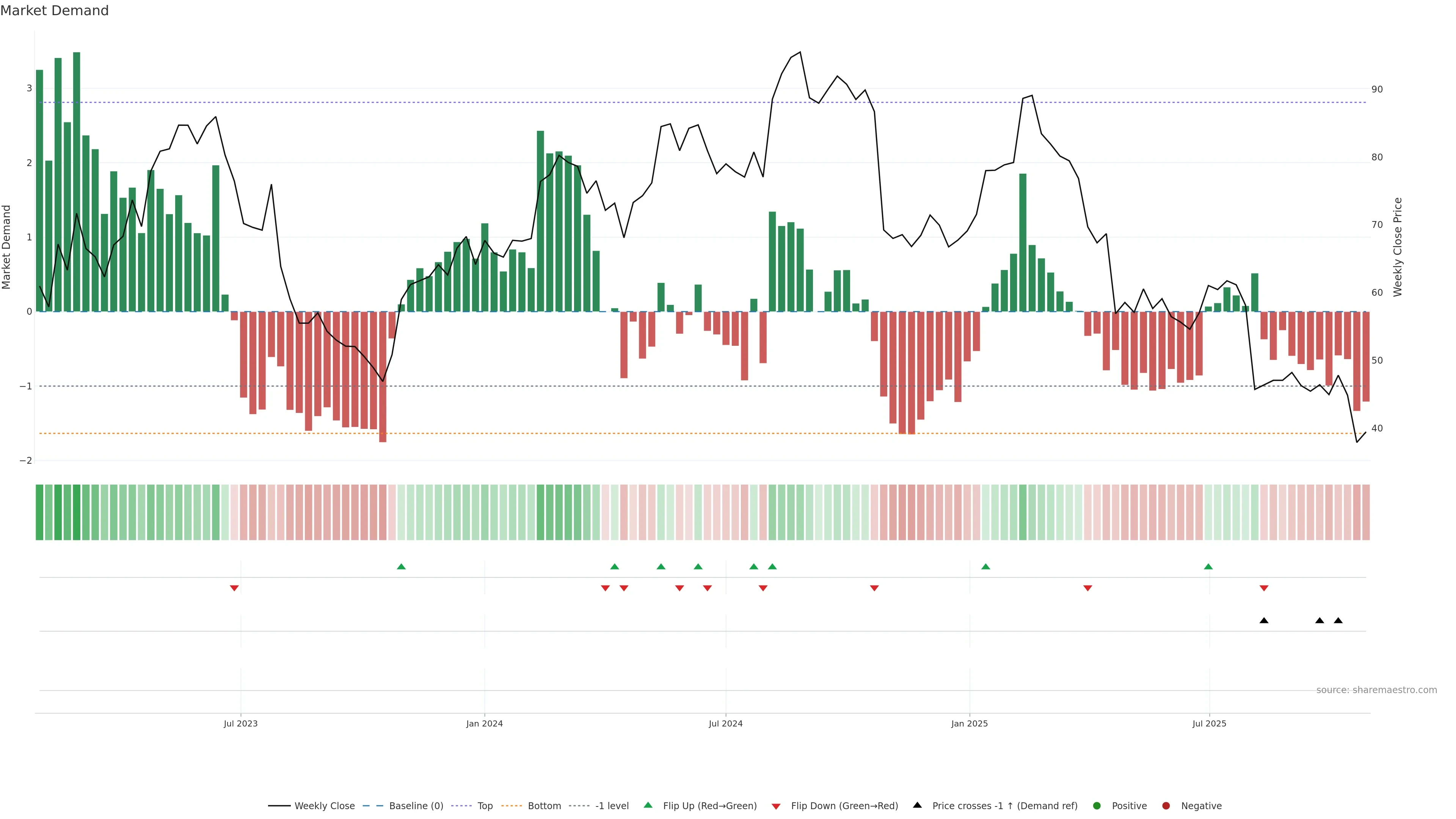Click Price crosses -1 black triangle legend icon

917,805
